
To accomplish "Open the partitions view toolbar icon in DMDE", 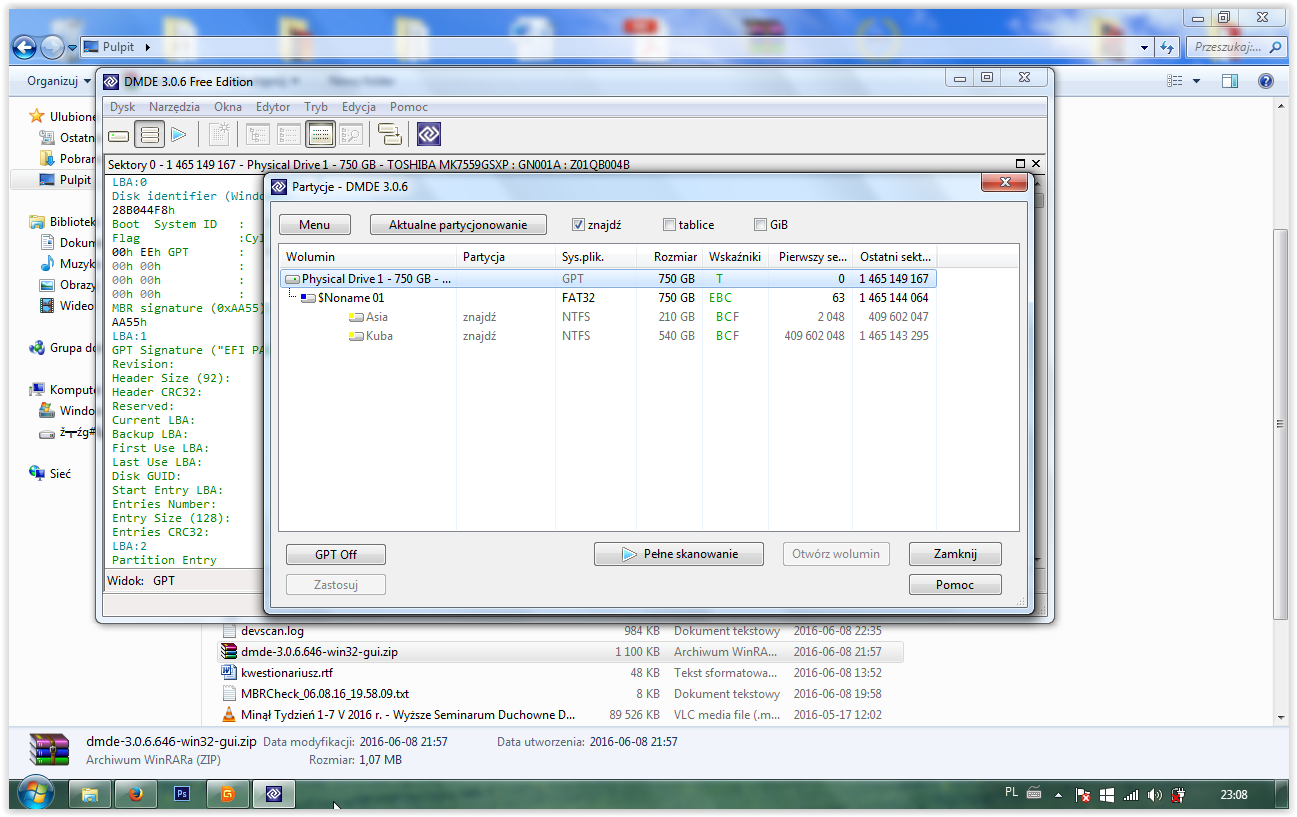I will 149,134.
